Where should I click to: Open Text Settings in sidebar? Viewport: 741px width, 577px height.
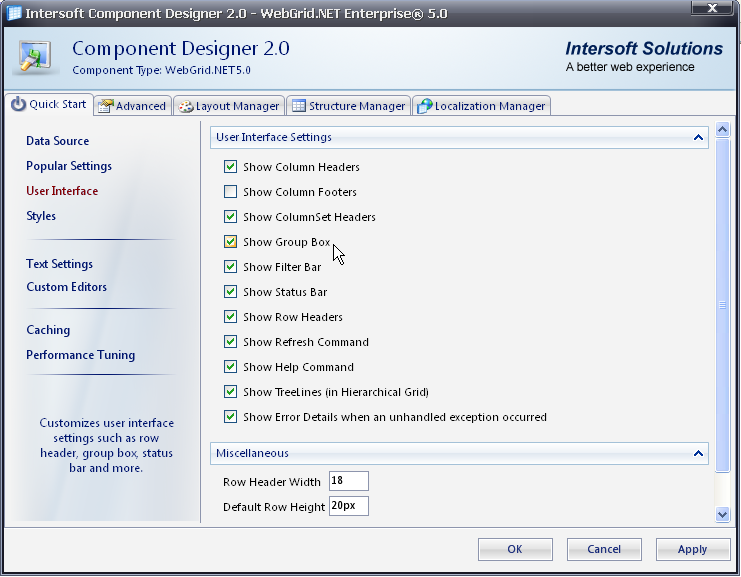60,264
